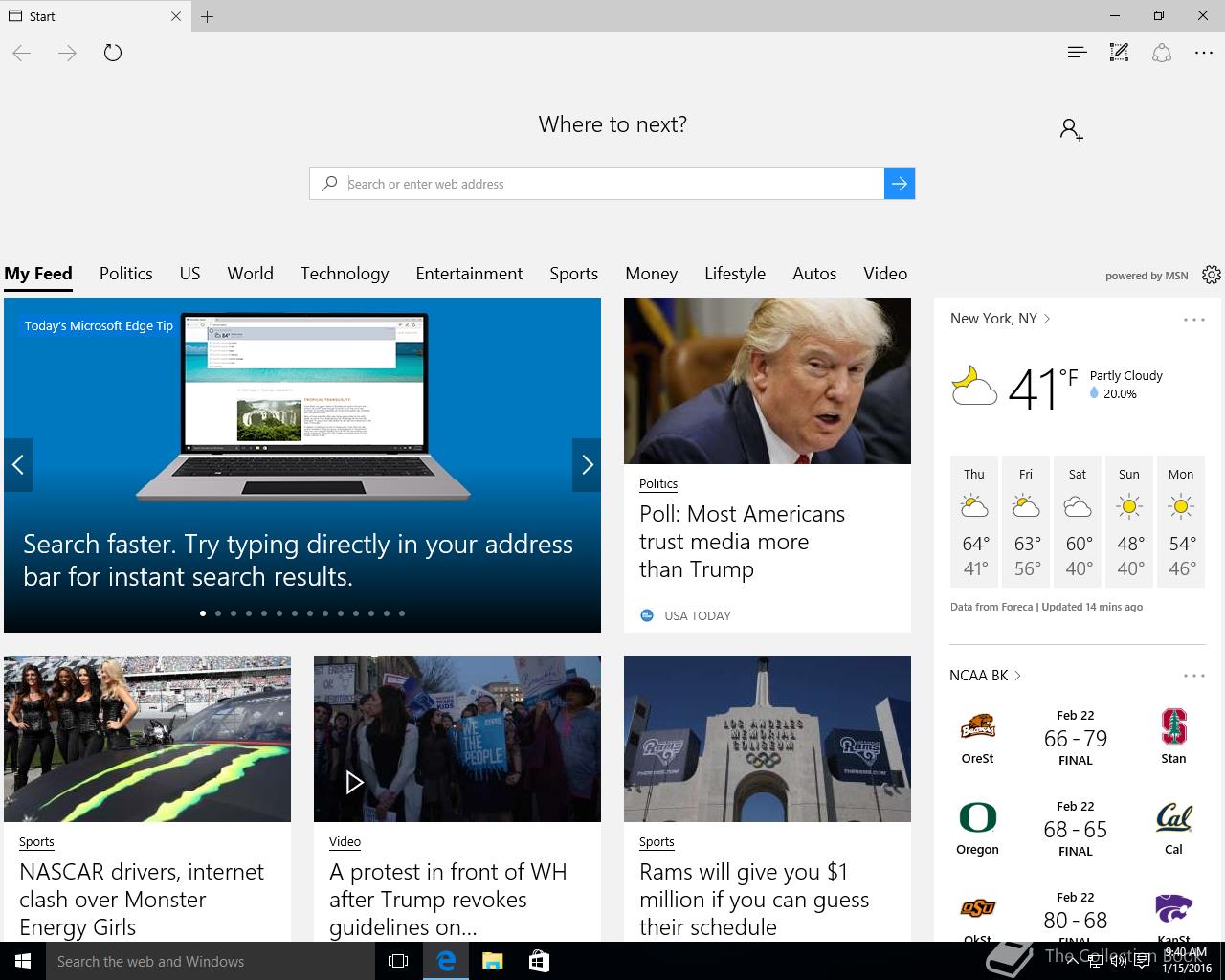Open the Poll: Most Americans trust media headline
1225x980 pixels.
click(x=742, y=542)
